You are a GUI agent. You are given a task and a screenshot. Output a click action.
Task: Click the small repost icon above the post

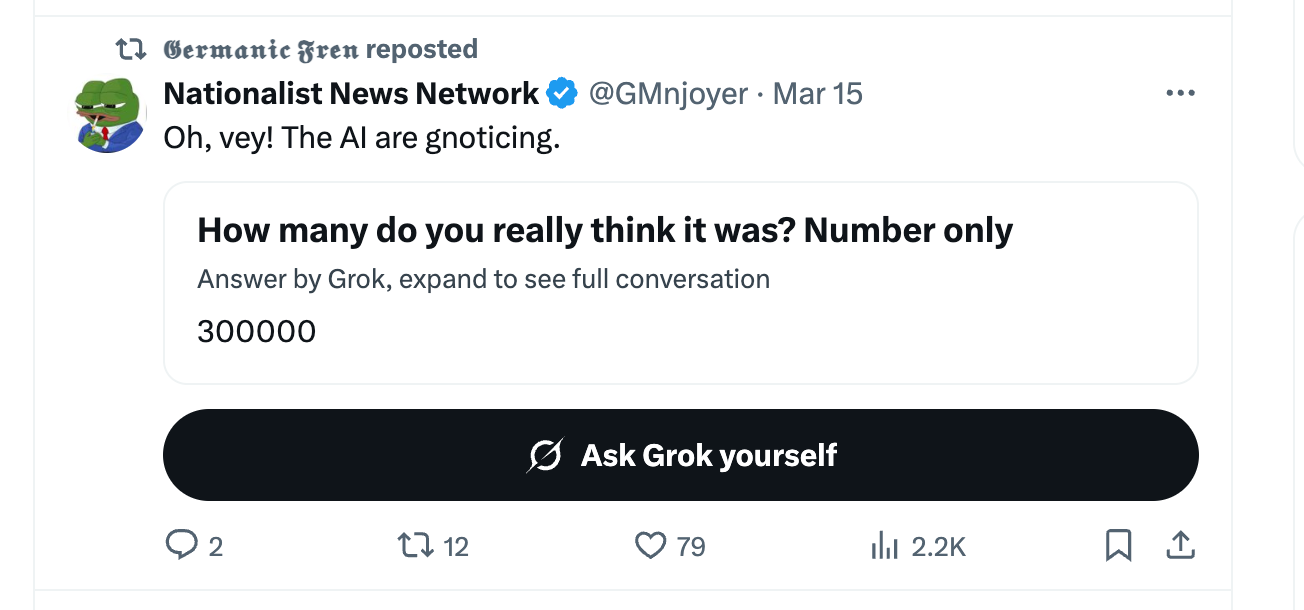click(x=132, y=49)
